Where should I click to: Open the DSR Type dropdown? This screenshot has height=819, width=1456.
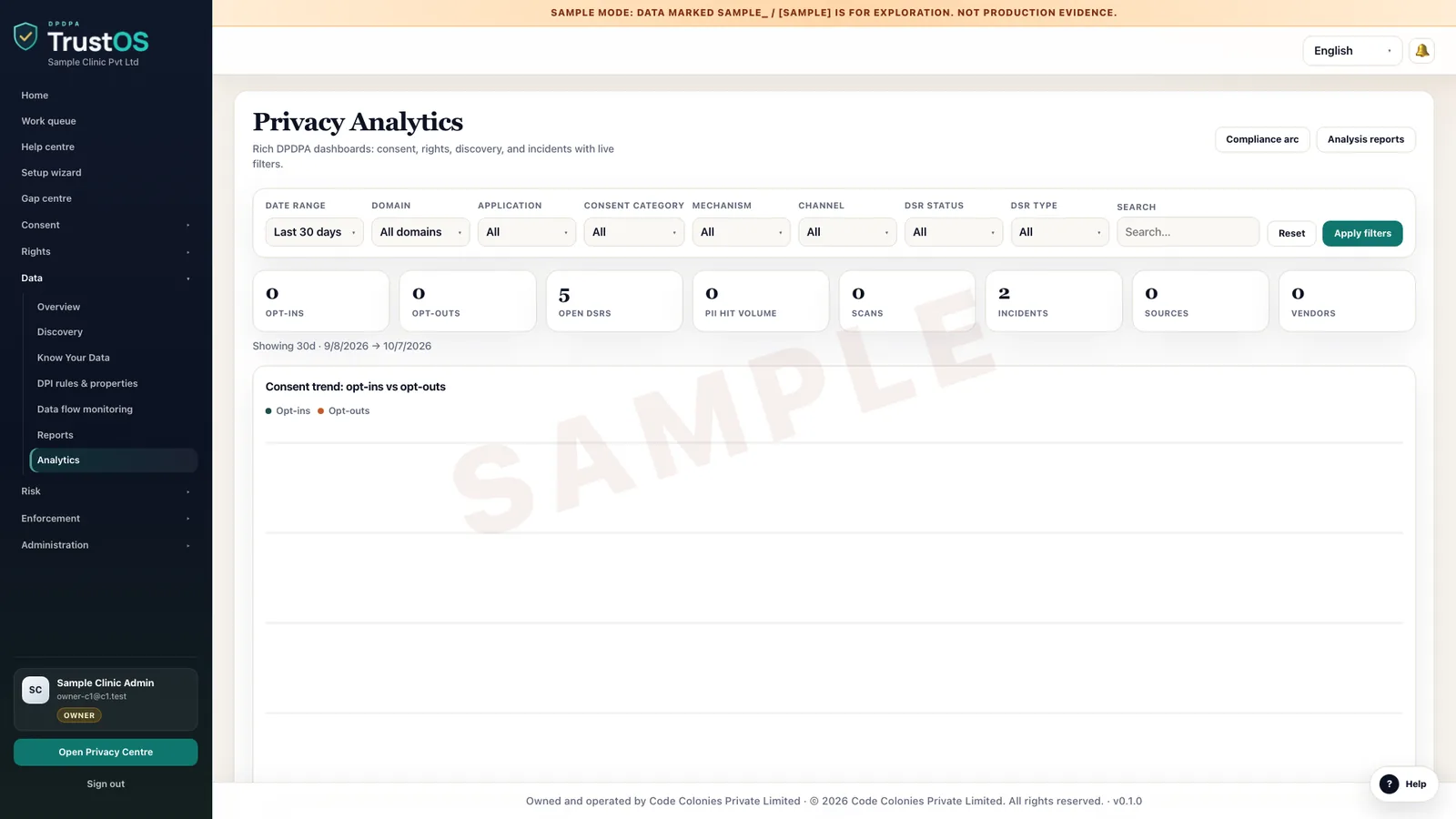(1060, 232)
